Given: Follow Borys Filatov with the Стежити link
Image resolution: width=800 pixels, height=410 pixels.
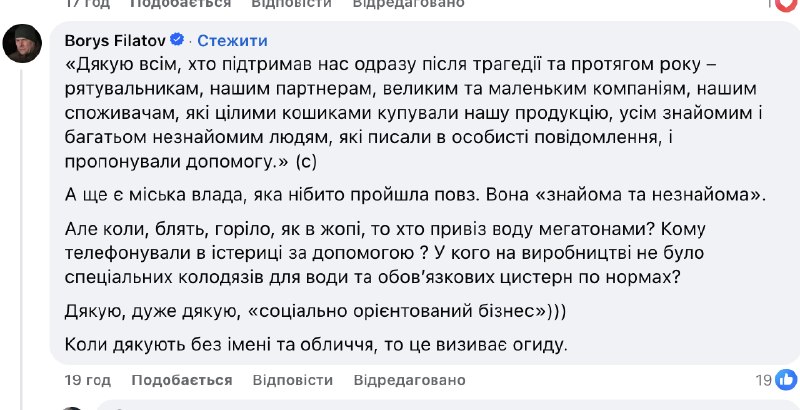Looking at the screenshot, I should click(232, 41).
